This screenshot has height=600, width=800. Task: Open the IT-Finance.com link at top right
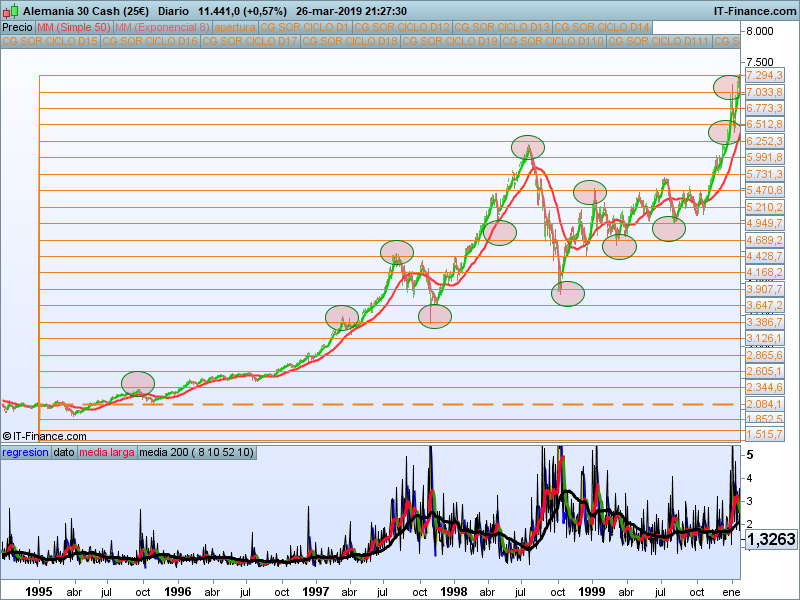[754, 9]
